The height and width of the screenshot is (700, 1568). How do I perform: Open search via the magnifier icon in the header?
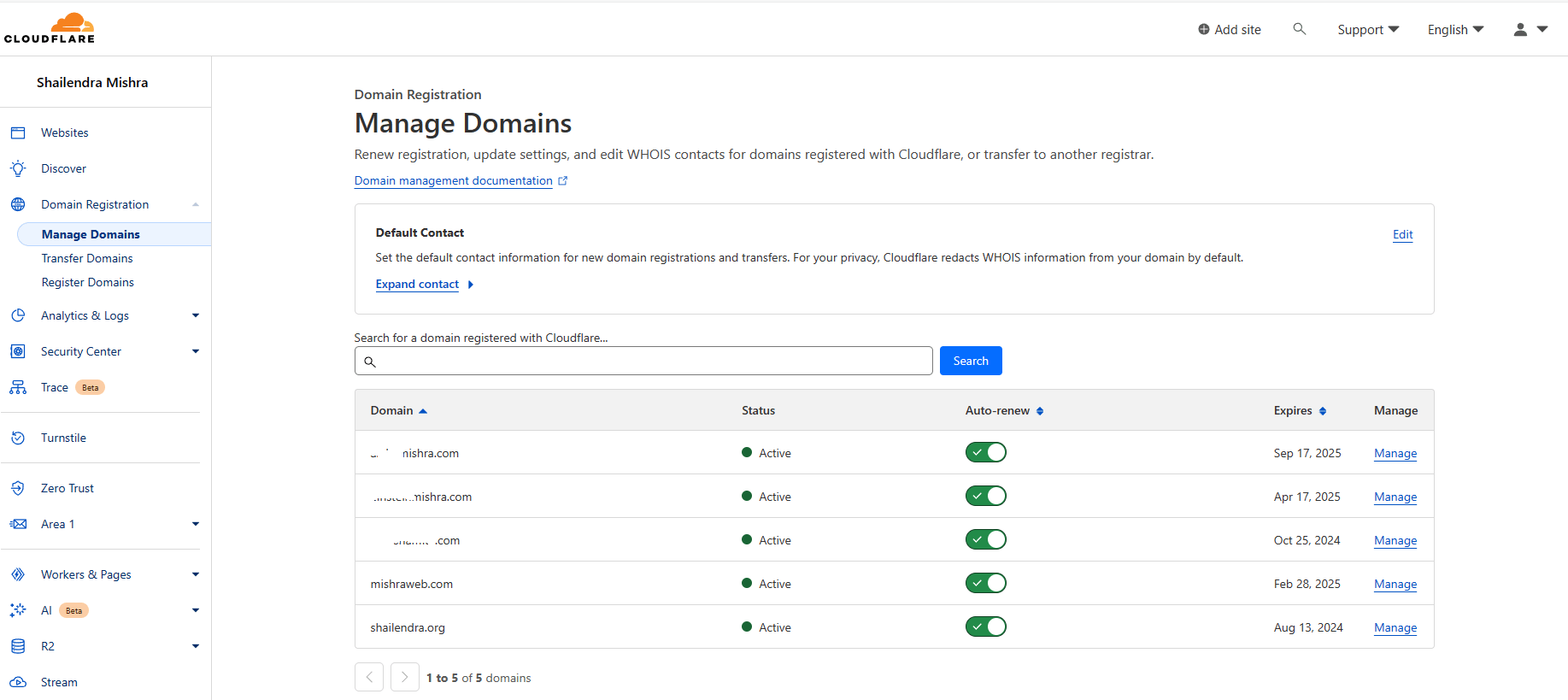coord(1300,29)
